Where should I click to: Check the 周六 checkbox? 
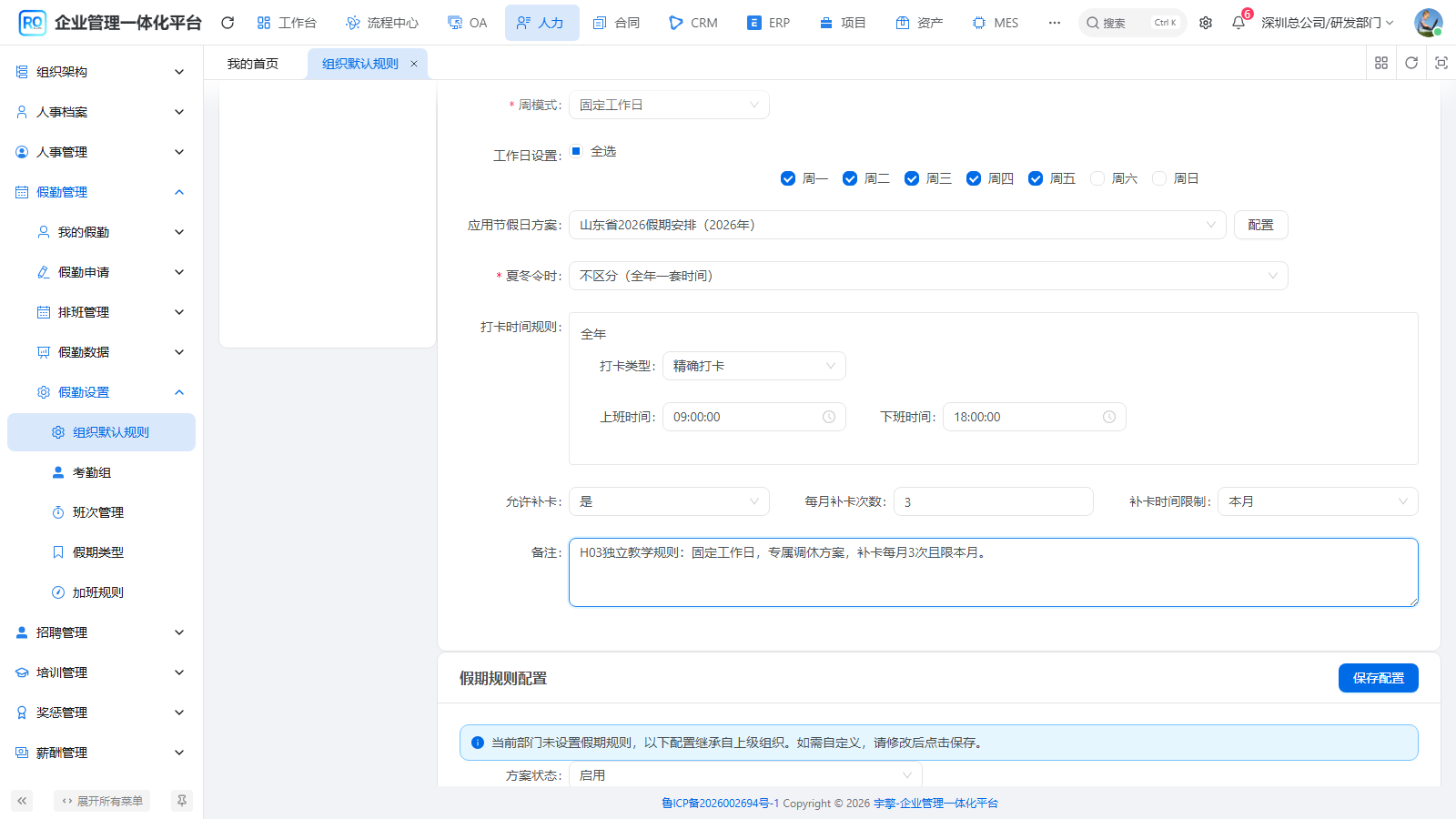(x=1097, y=178)
